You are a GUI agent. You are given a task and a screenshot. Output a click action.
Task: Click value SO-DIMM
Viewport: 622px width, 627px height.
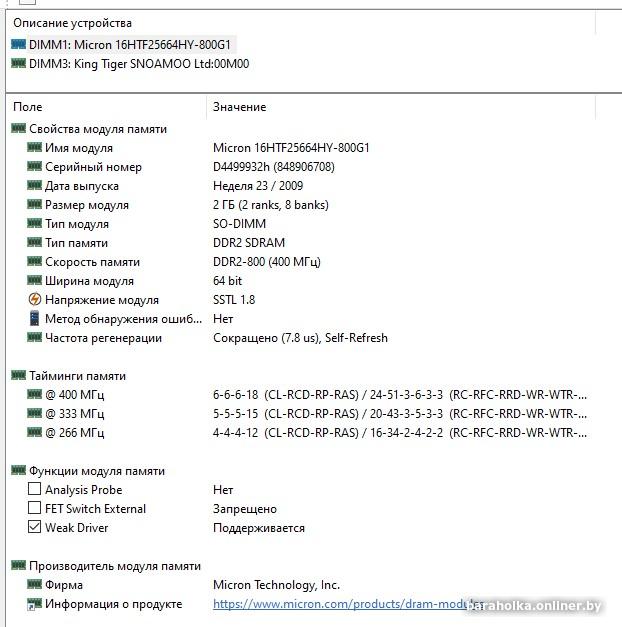[x=239, y=224]
